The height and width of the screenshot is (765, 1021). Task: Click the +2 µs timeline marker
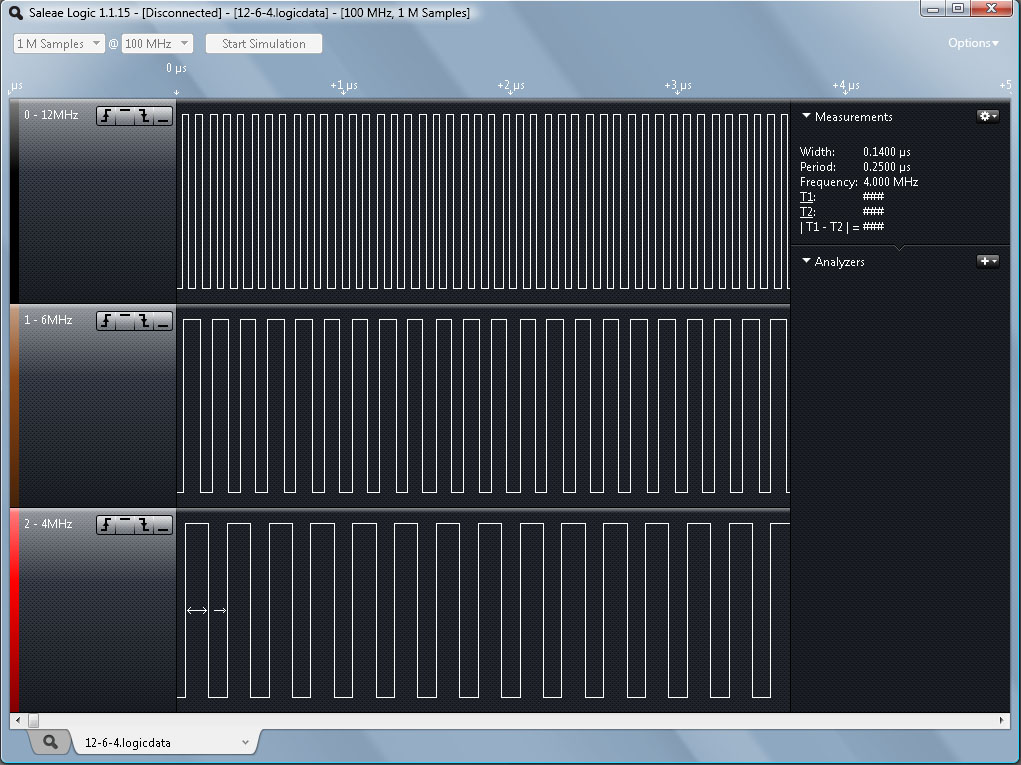[x=510, y=85]
